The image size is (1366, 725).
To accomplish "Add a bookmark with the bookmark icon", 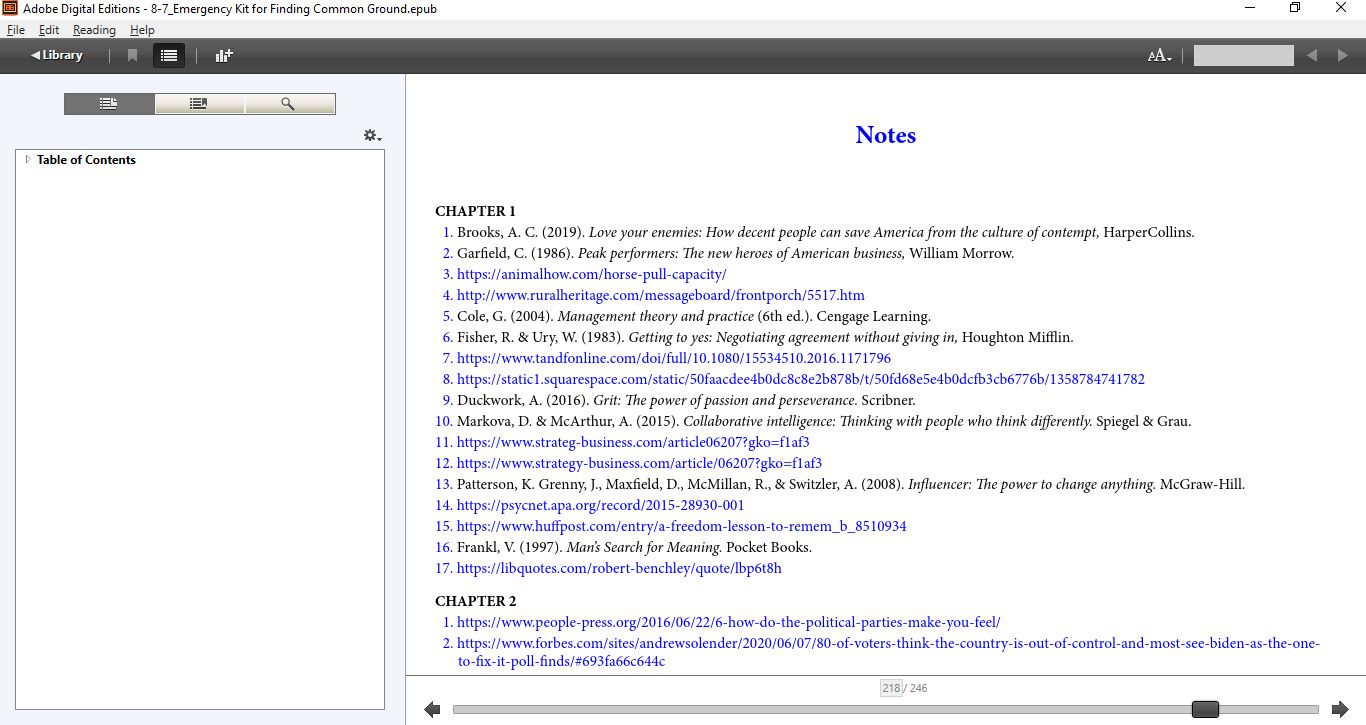I will (132, 55).
